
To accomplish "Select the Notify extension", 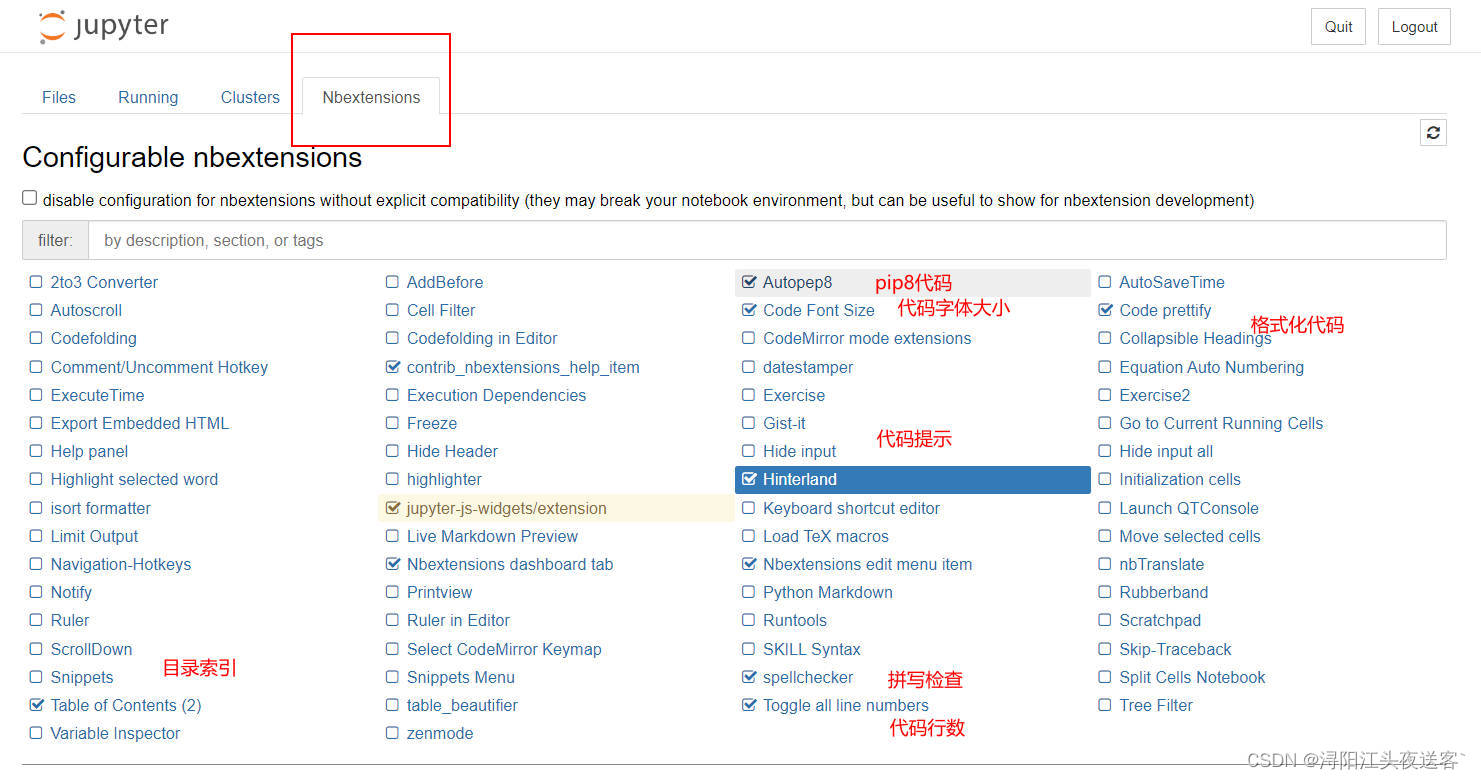I will pos(71,592).
